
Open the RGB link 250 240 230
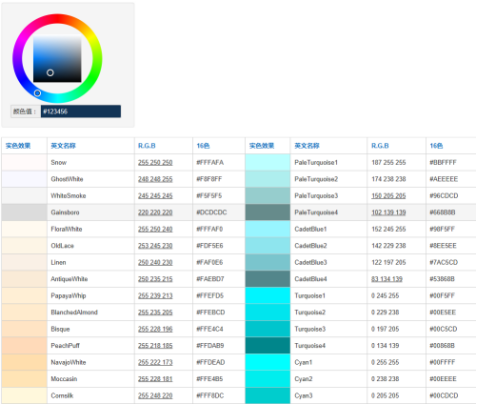pyautogui.click(x=155, y=263)
